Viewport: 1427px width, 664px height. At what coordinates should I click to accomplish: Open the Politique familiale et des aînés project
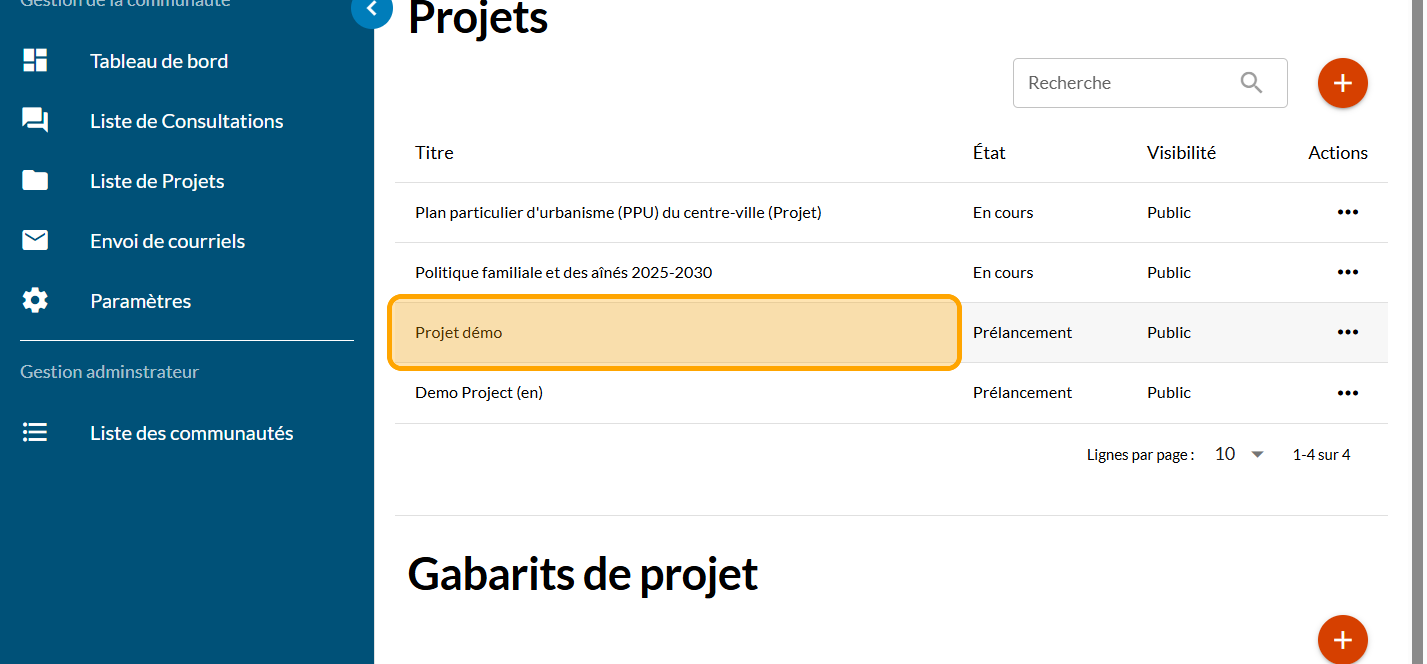point(563,273)
